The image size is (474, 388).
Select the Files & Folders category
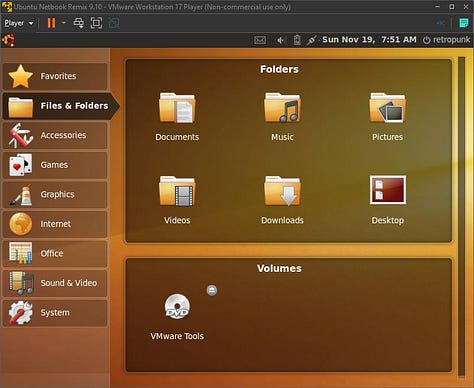[x=61, y=106]
